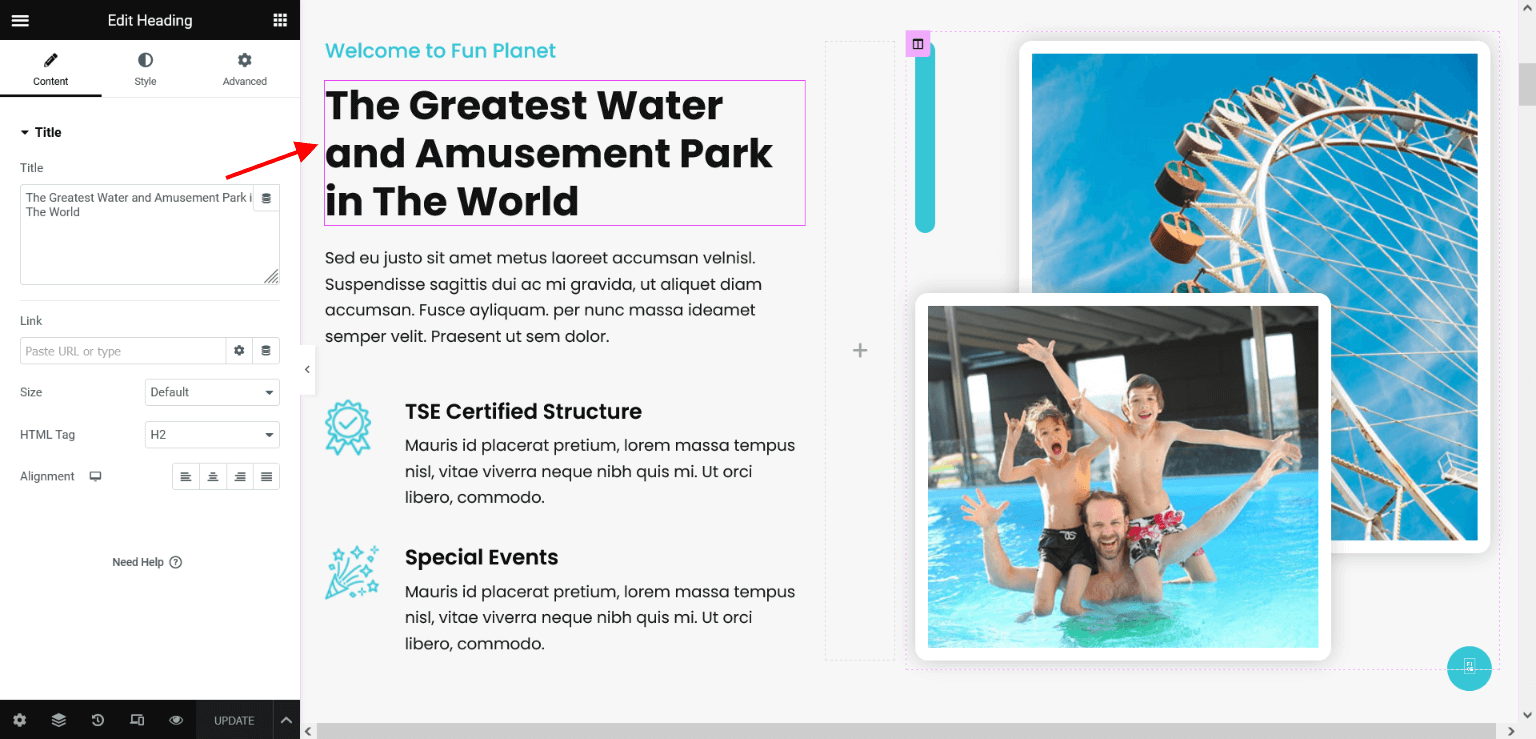Align heading text center
Image resolution: width=1536 pixels, height=739 pixels.
tap(213, 477)
